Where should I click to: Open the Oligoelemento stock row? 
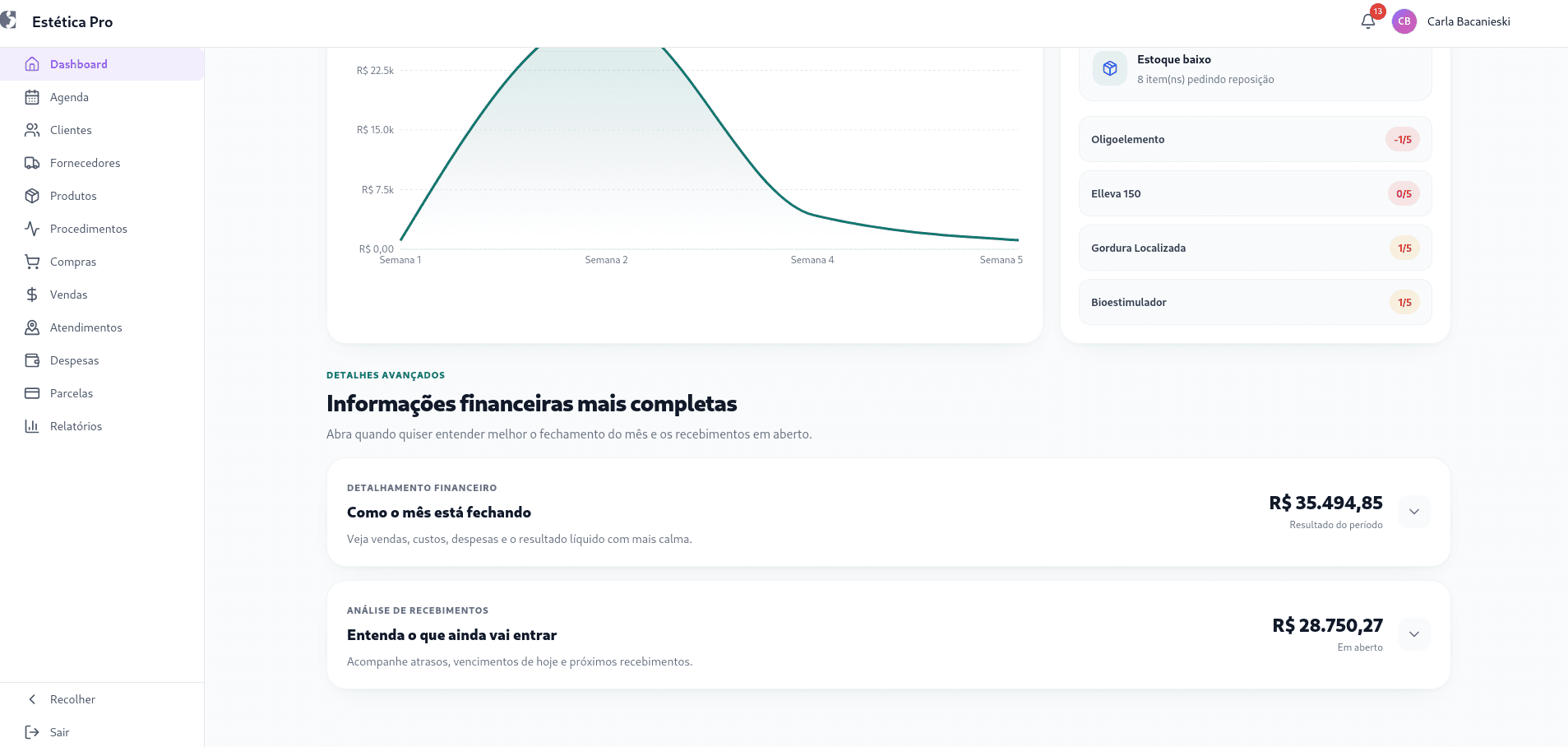[x=1256, y=139]
